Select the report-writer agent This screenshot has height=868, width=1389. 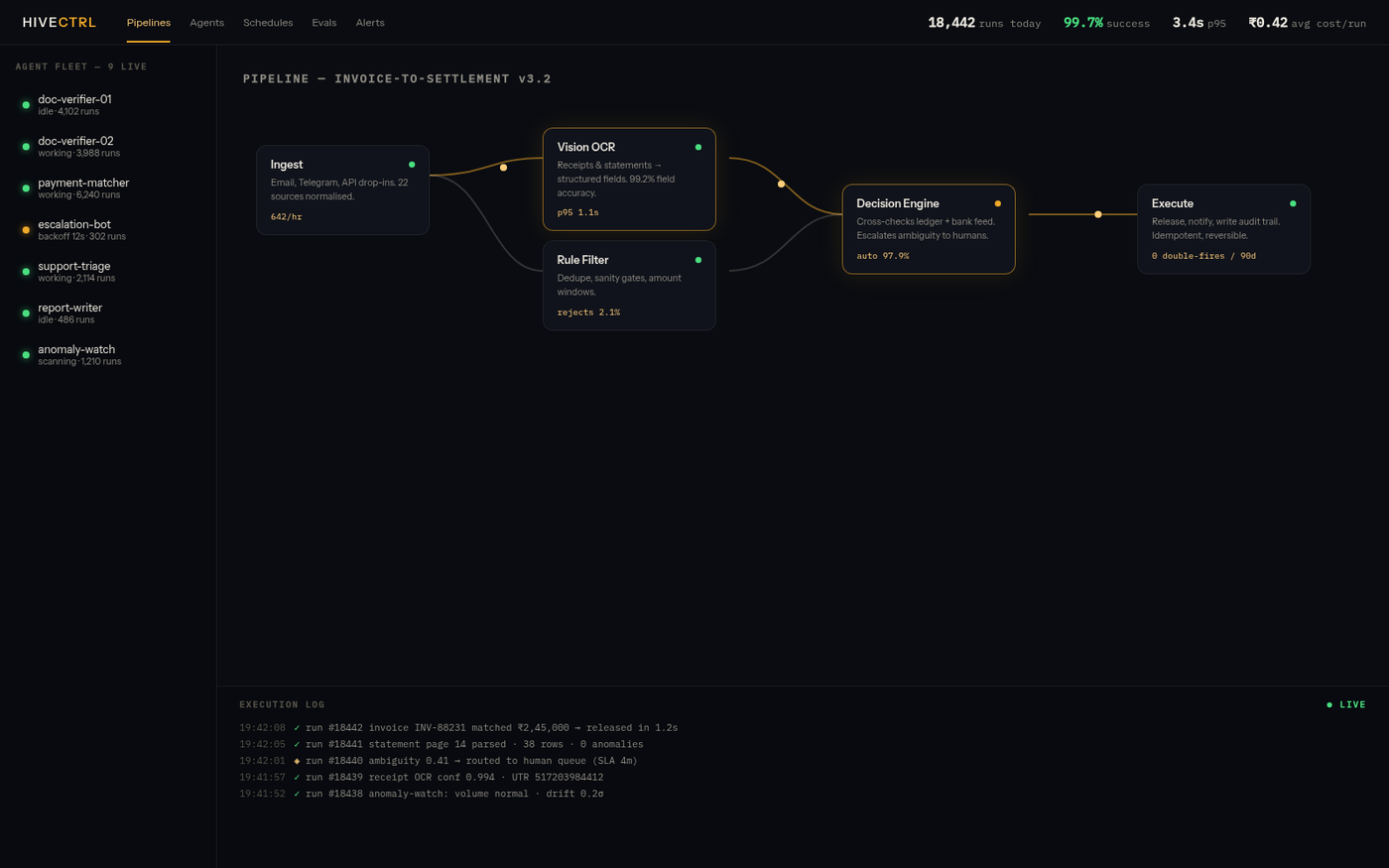point(108,312)
